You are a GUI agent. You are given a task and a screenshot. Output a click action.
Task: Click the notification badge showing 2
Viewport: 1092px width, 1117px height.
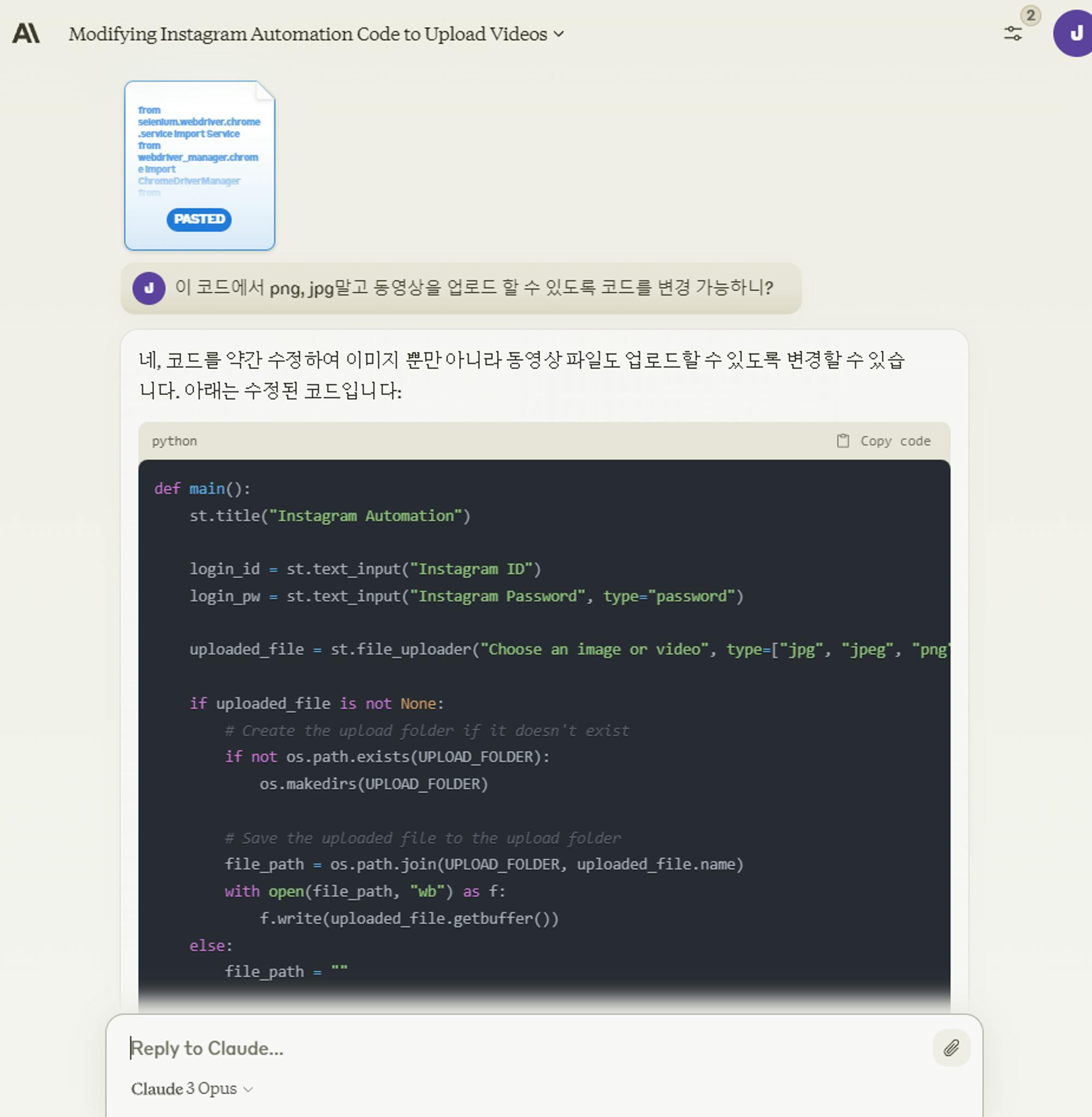1030,15
